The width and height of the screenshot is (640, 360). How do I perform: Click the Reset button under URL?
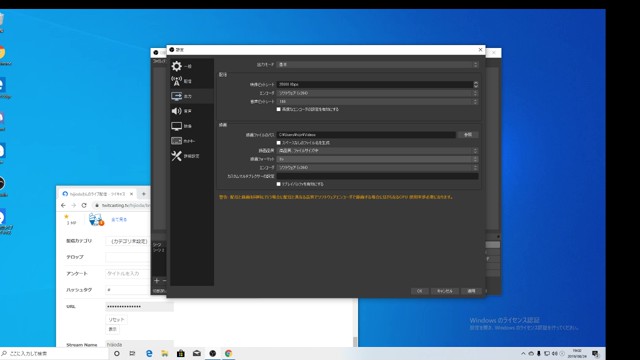pyautogui.click(x=116, y=320)
